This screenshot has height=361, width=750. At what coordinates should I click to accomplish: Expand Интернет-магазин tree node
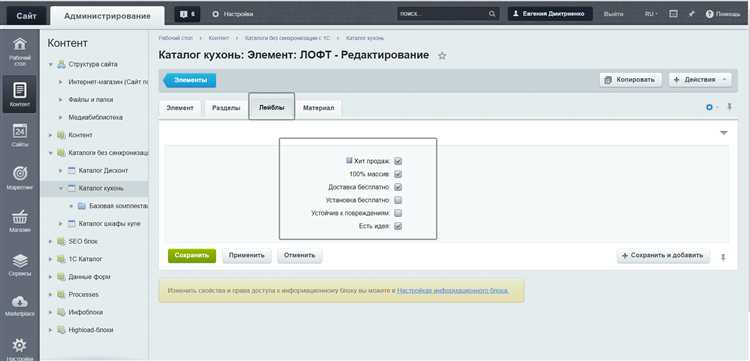(x=61, y=82)
